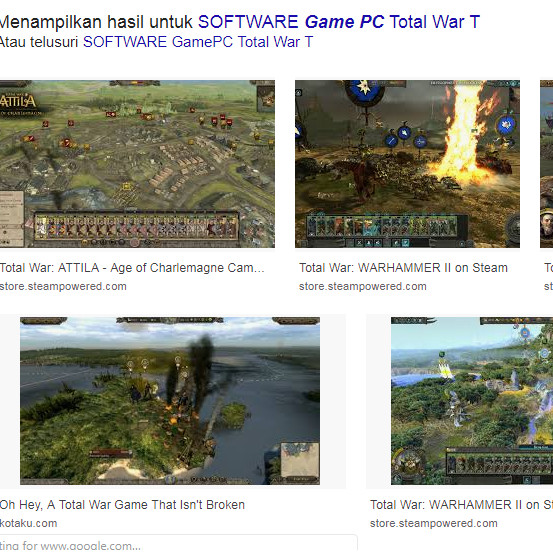Visit store.steampowered.com under bottom WARHAMMER II result

pos(434,523)
